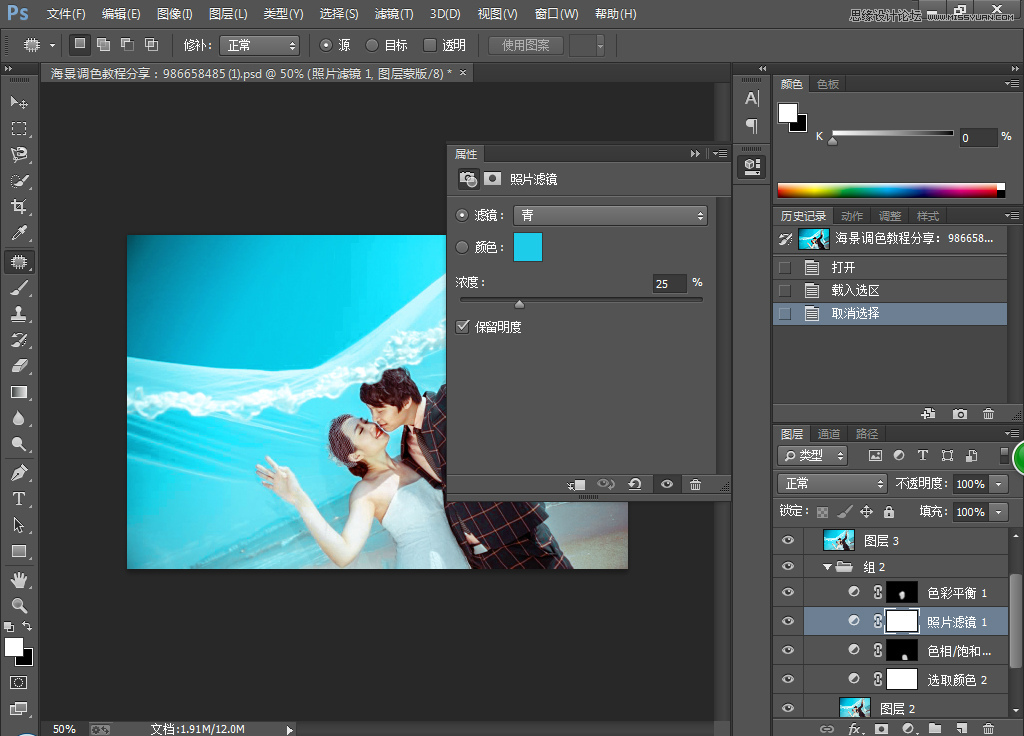
Task: Open the 滤镜(T) menu
Action: tap(393, 13)
